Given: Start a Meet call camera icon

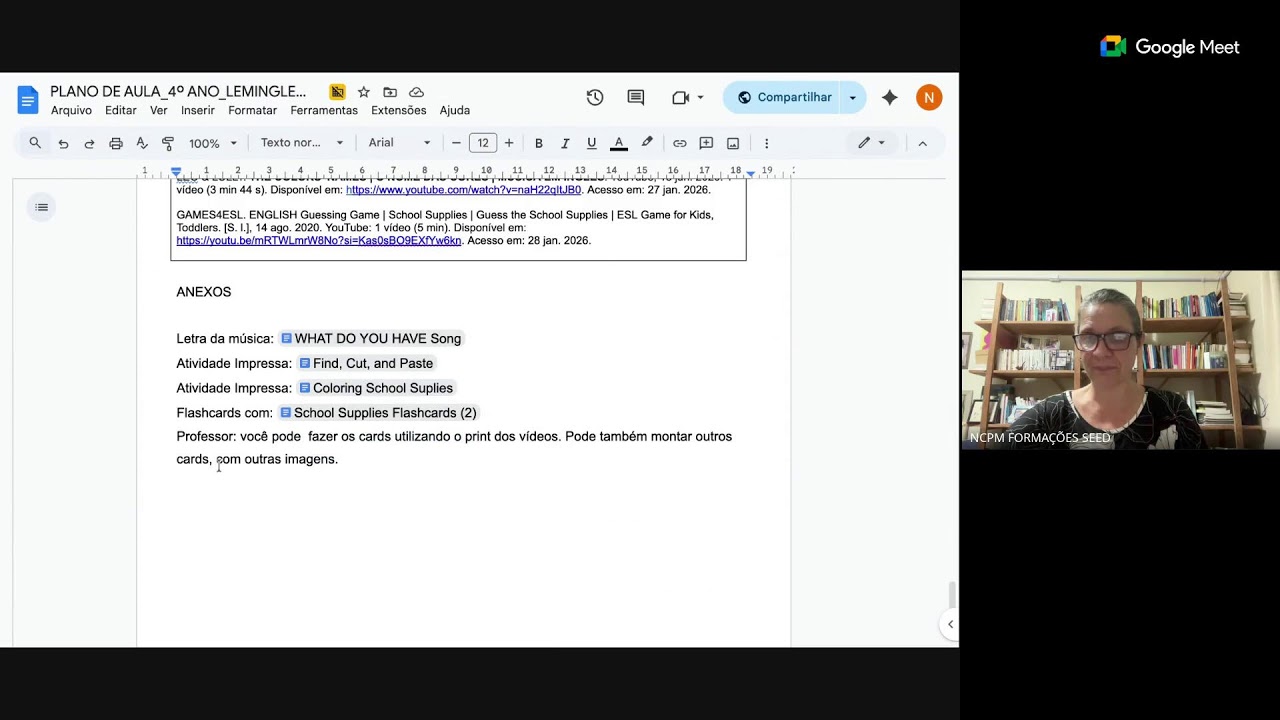Looking at the screenshot, I should pos(681,97).
